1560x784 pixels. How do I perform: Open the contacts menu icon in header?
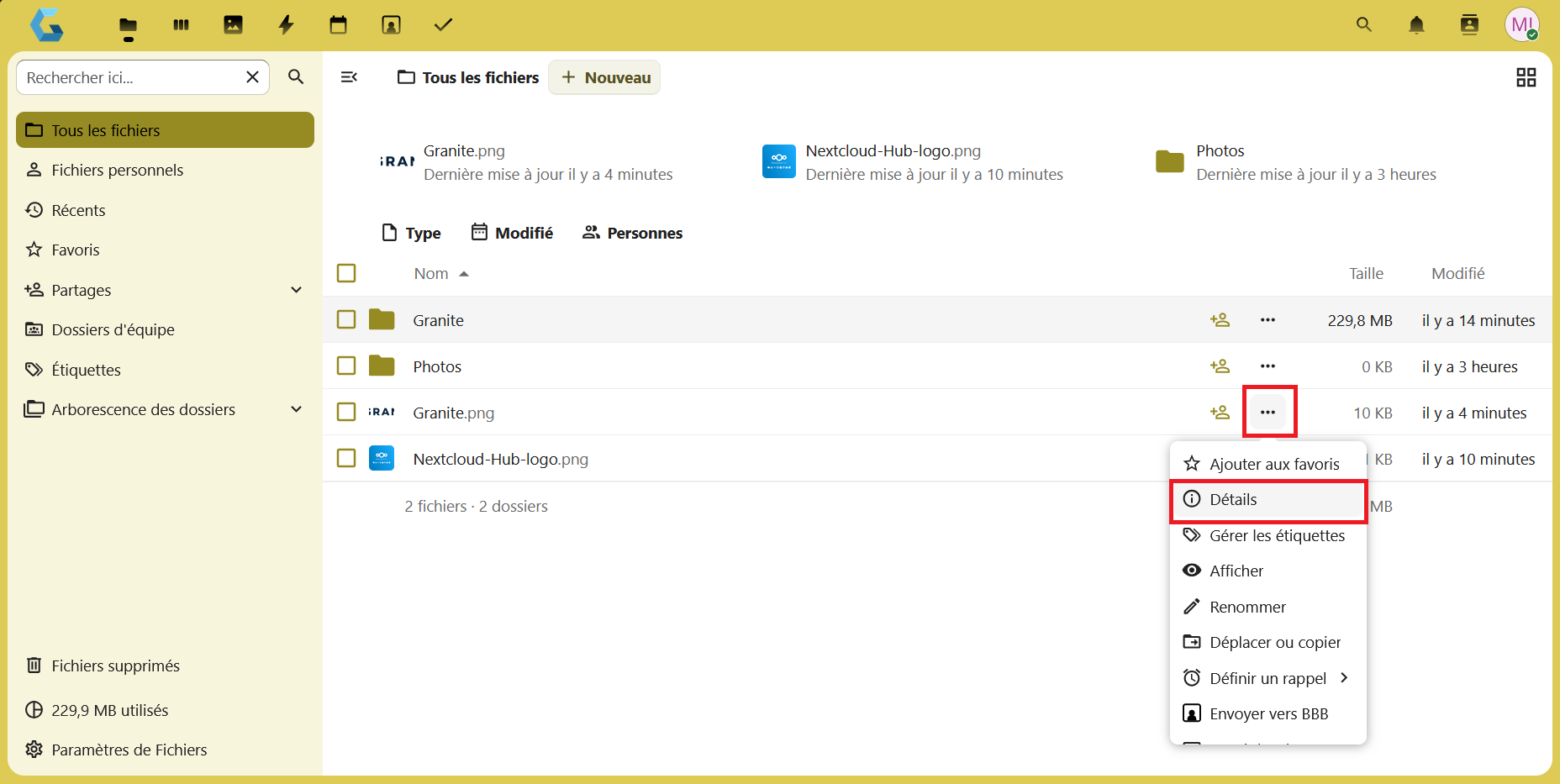point(1469,25)
